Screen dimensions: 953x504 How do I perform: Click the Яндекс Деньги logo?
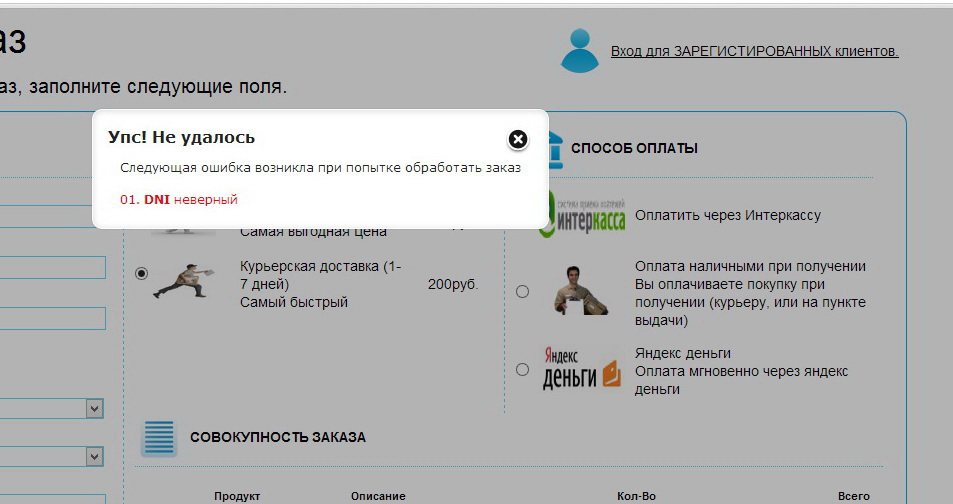tap(581, 368)
